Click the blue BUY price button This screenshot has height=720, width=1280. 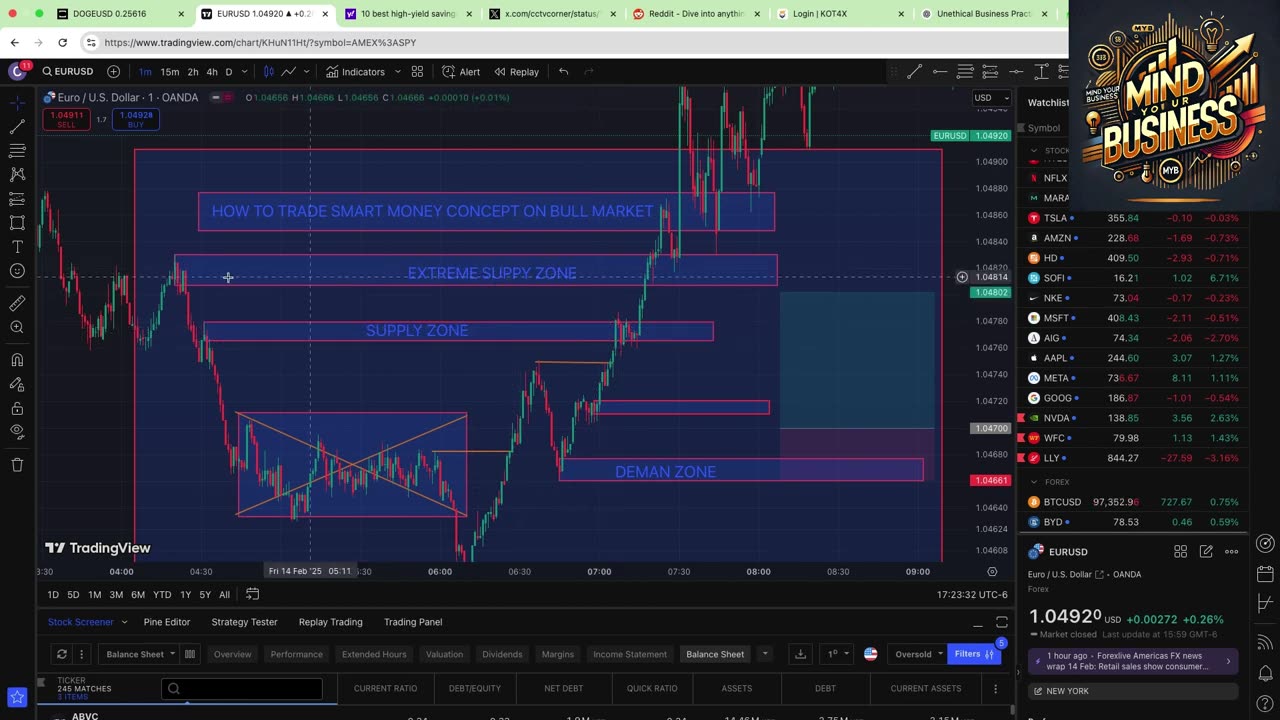(x=137, y=119)
